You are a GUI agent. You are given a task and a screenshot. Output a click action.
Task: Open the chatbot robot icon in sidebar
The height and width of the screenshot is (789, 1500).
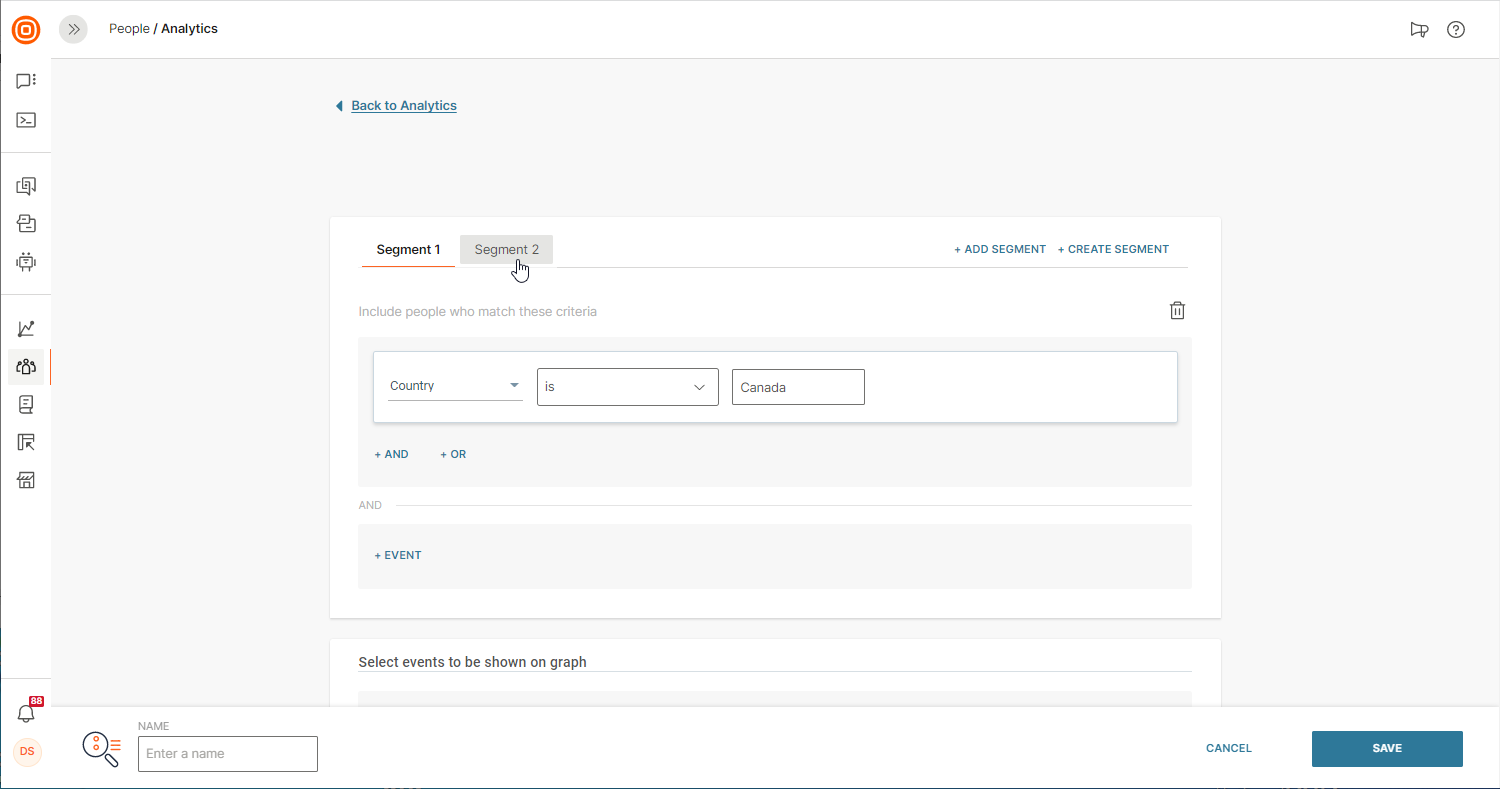(x=26, y=262)
